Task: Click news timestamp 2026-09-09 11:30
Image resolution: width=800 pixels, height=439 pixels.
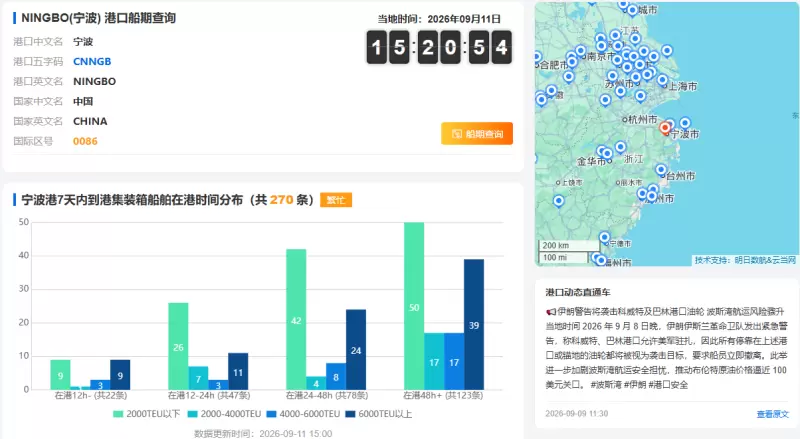Action: (577, 413)
